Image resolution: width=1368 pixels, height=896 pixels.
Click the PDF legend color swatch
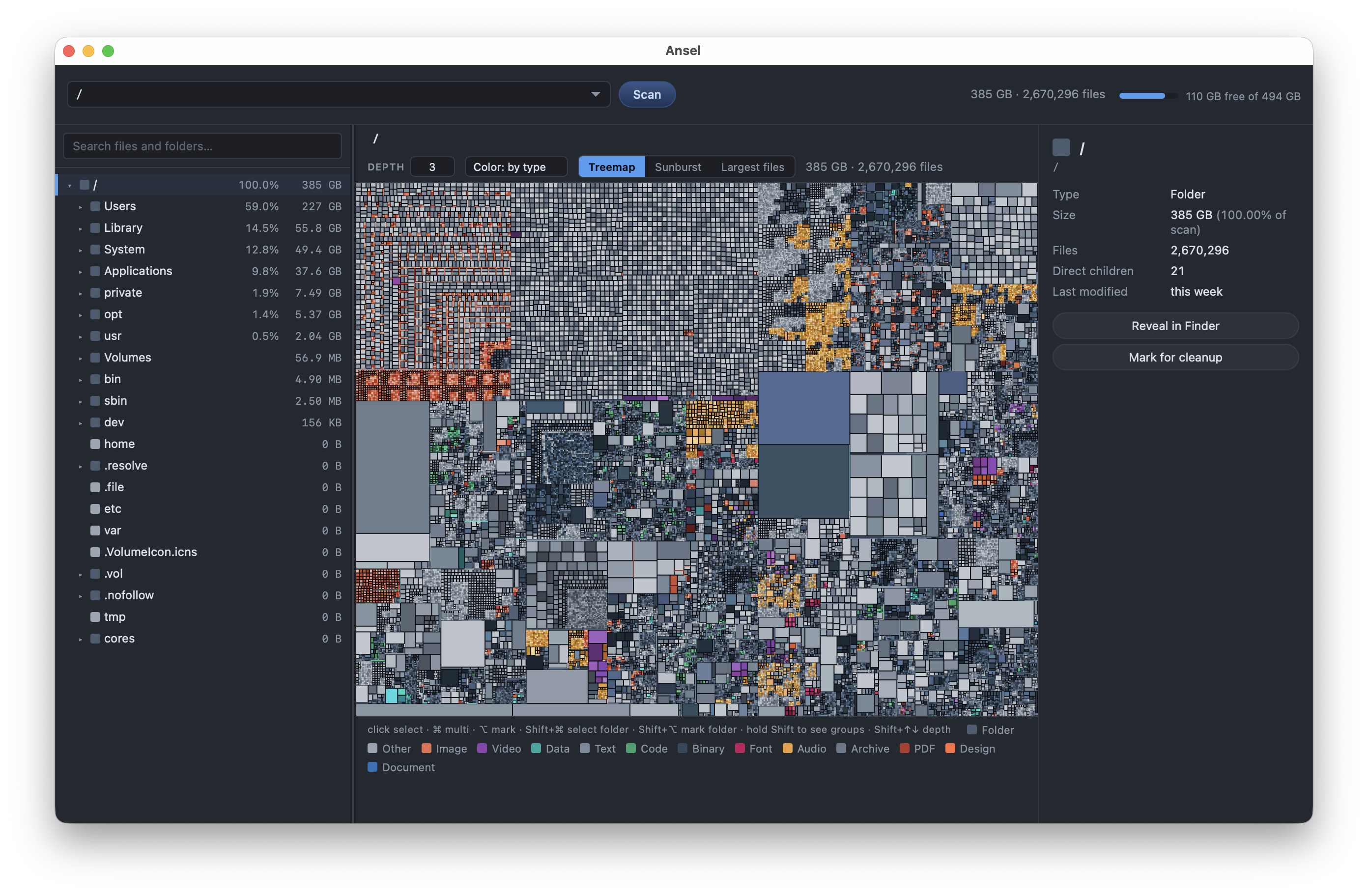click(x=904, y=748)
